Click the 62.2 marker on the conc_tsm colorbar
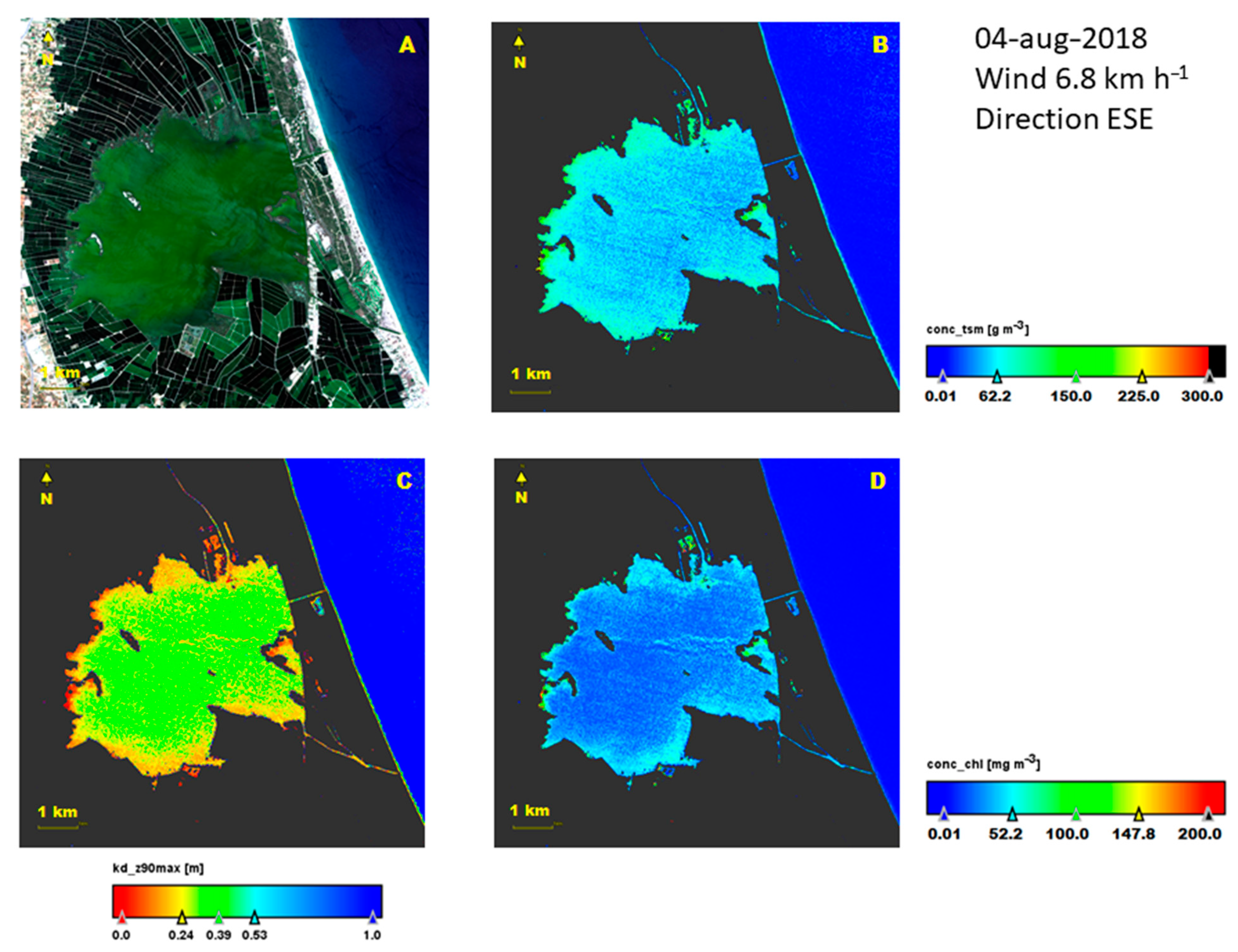This screenshot has height=952, width=1238. coord(997,376)
